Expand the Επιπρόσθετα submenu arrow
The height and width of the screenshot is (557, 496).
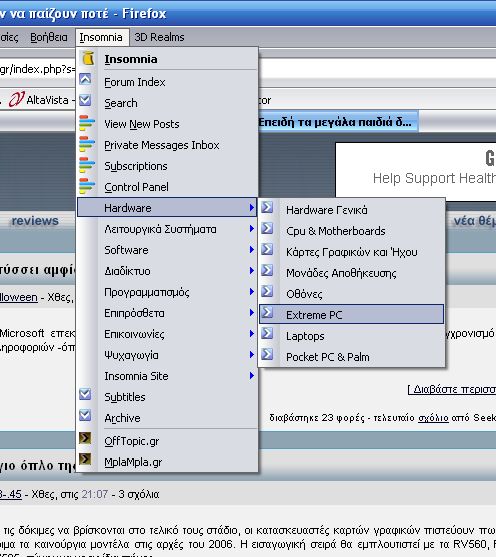click(x=252, y=313)
